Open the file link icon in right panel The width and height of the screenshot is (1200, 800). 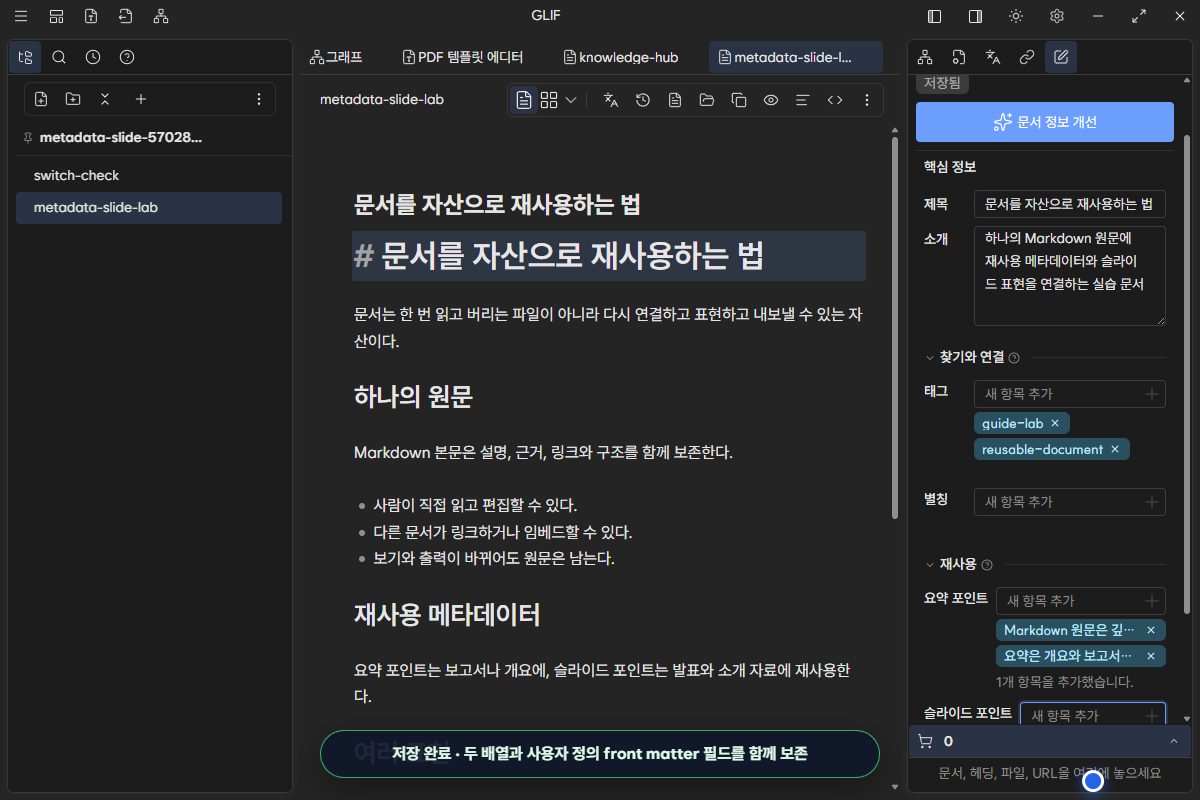[959, 57]
